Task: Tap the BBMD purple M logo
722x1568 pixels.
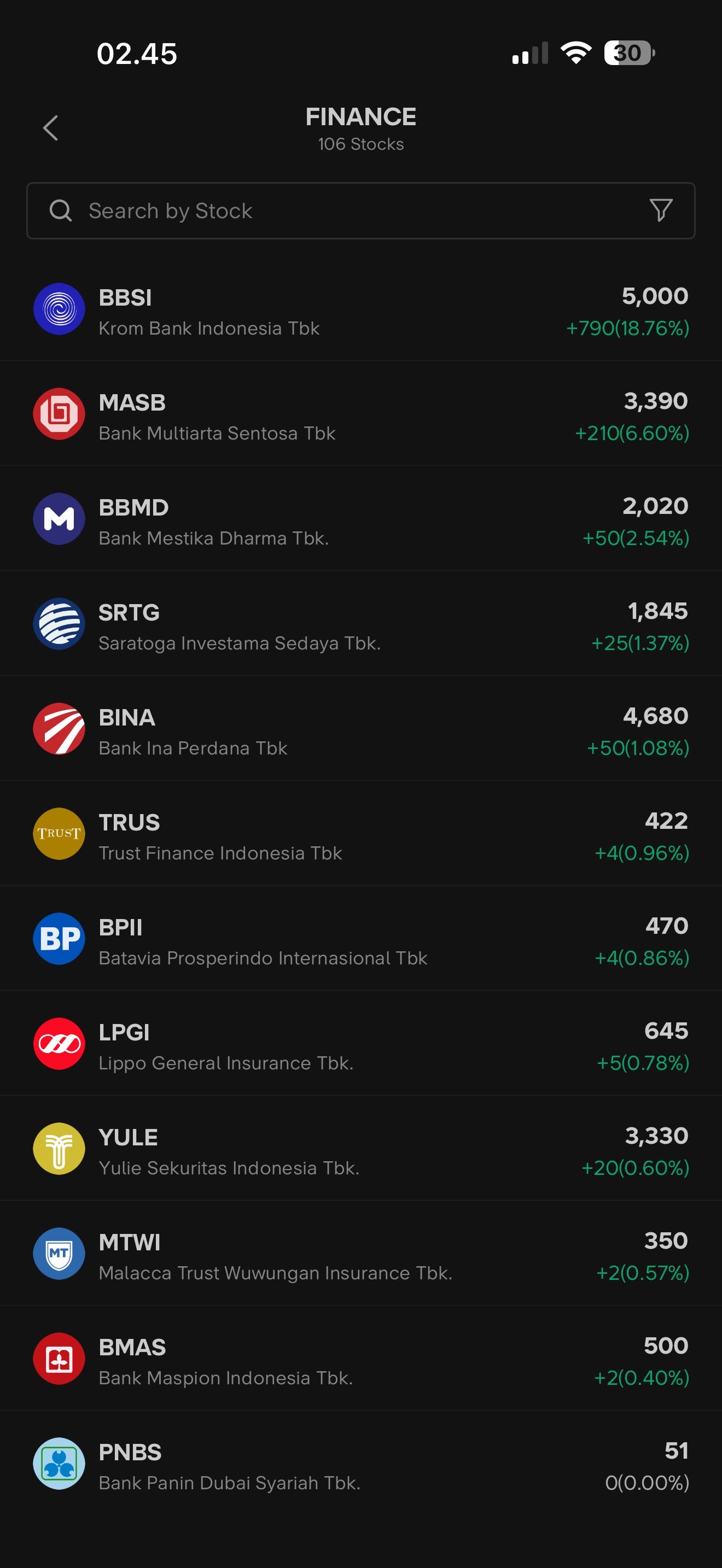Action: pyautogui.click(x=59, y=519)
